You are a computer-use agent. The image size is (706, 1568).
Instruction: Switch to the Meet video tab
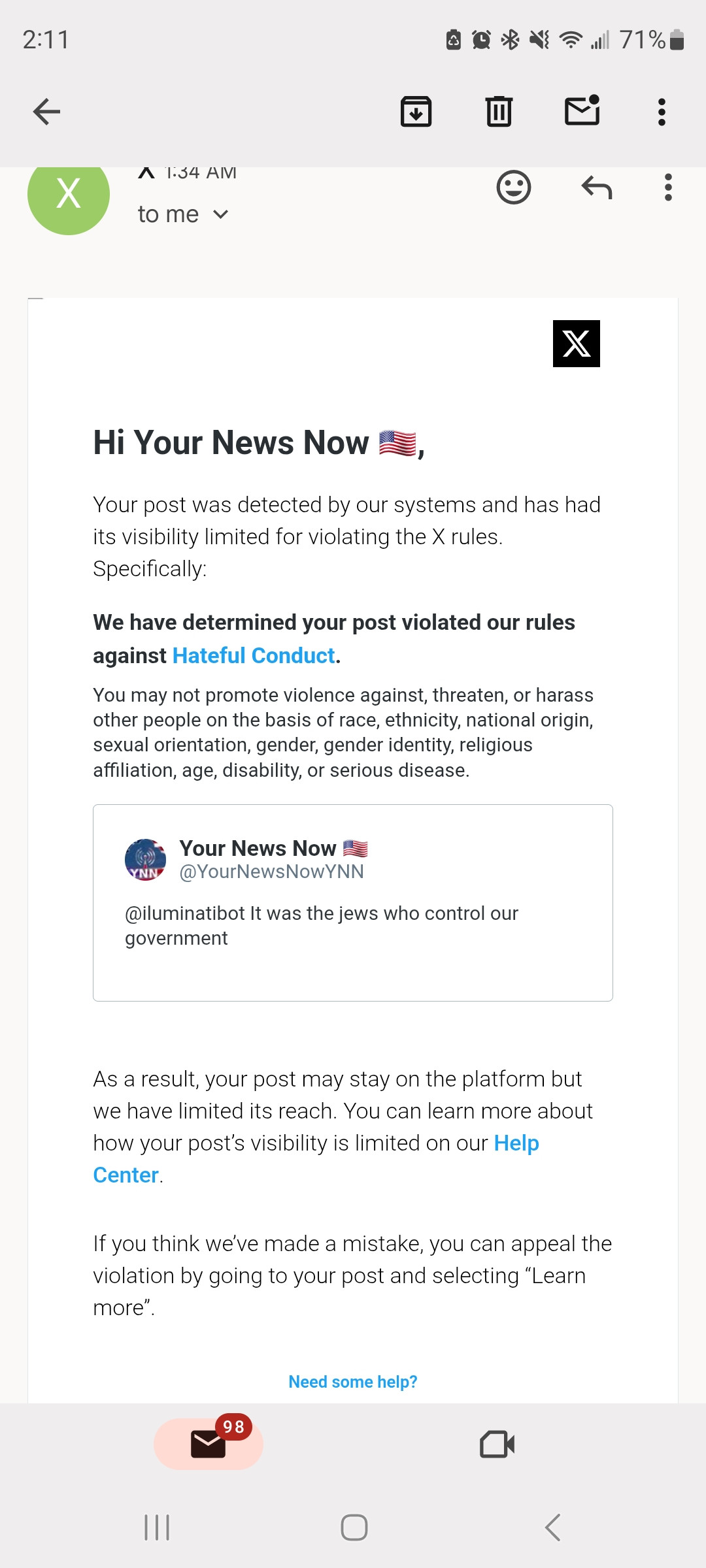[x=497, y=1445]
